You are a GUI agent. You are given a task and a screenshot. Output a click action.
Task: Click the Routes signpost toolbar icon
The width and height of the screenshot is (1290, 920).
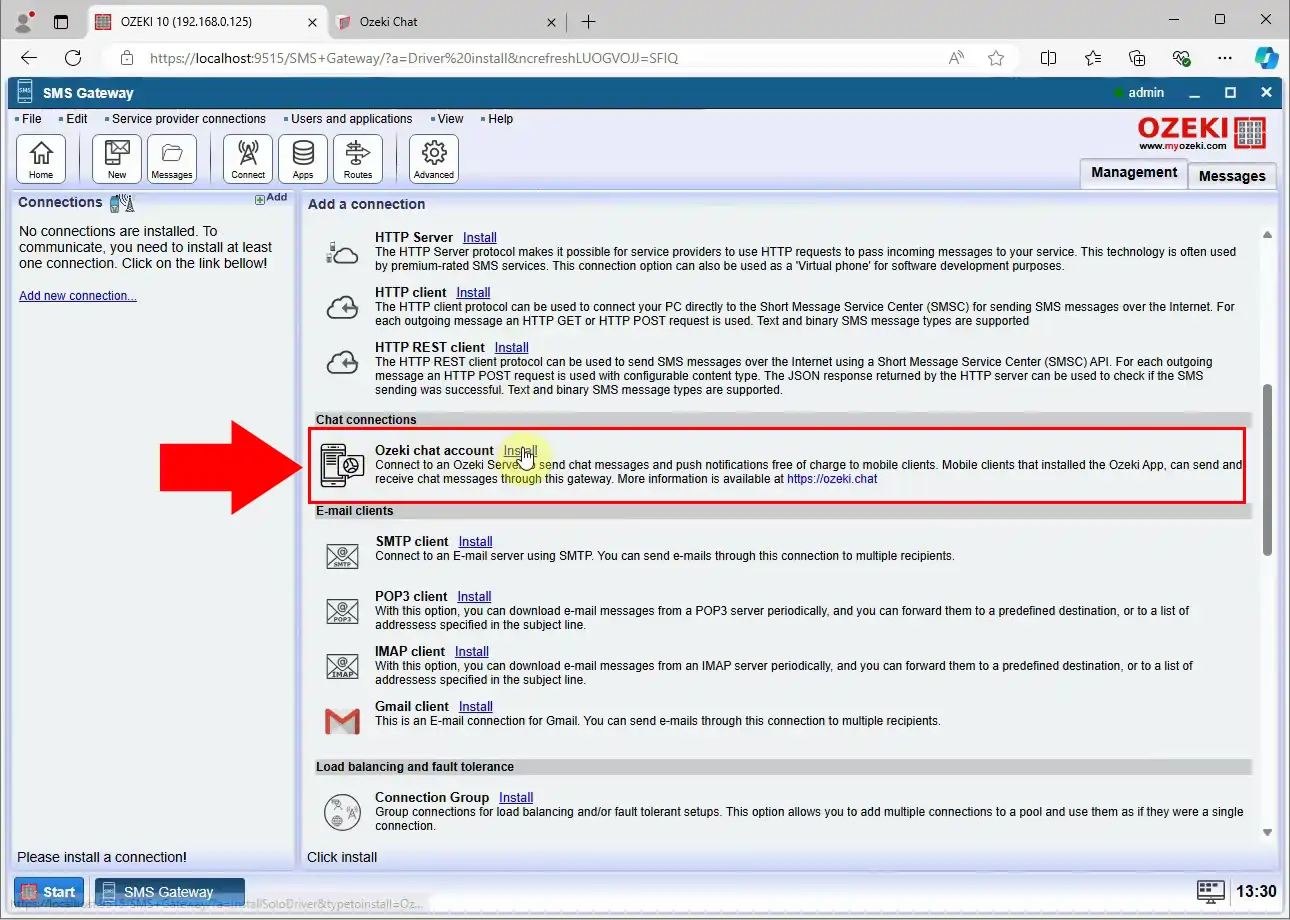(x=358, y=159)
